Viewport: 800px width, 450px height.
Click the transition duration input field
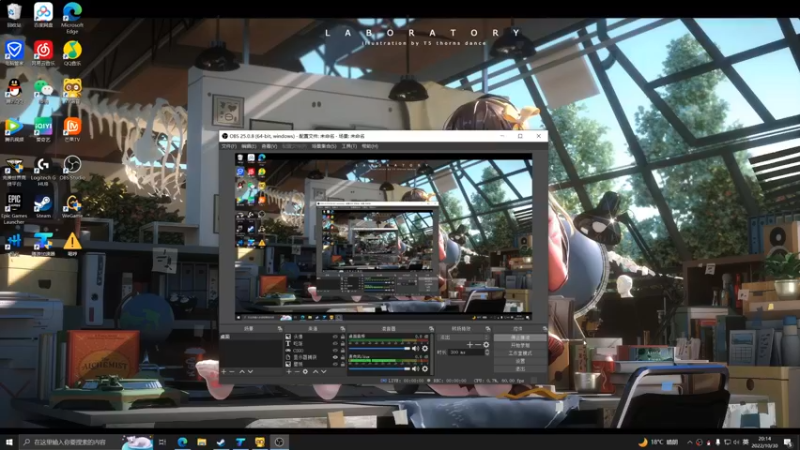[465, 352]
